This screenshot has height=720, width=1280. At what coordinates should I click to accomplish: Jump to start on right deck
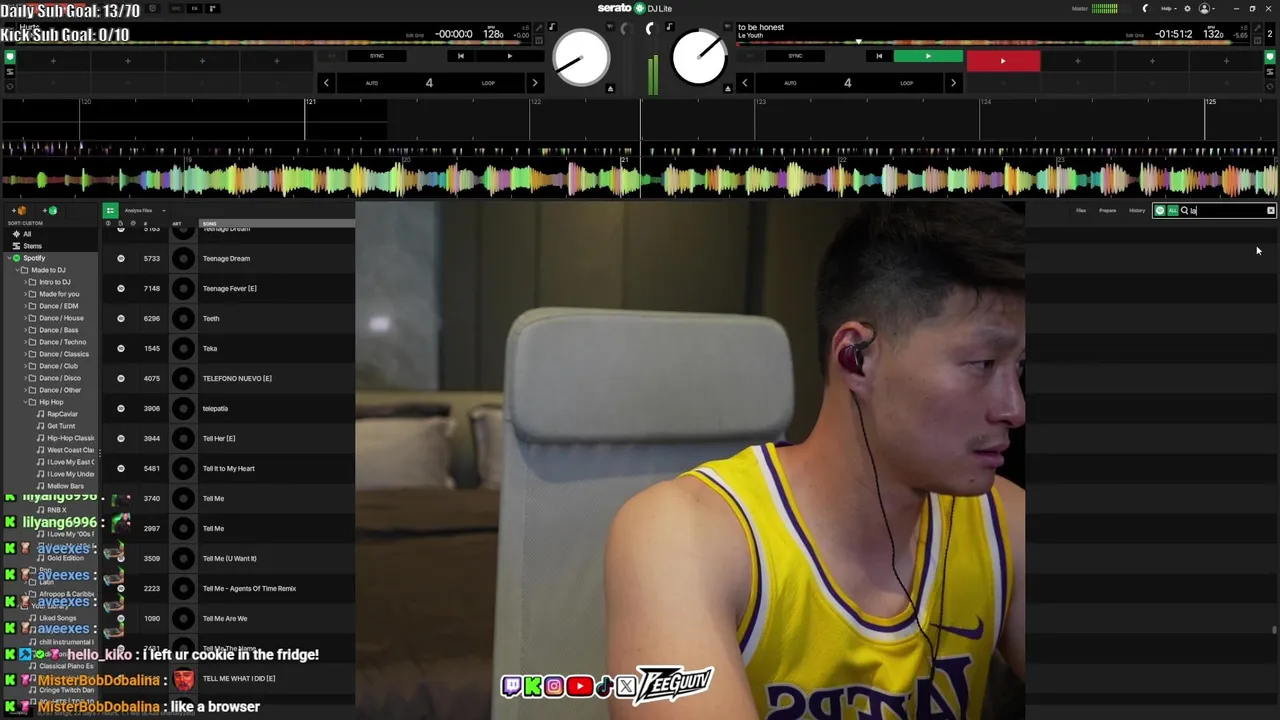(878, 56)
